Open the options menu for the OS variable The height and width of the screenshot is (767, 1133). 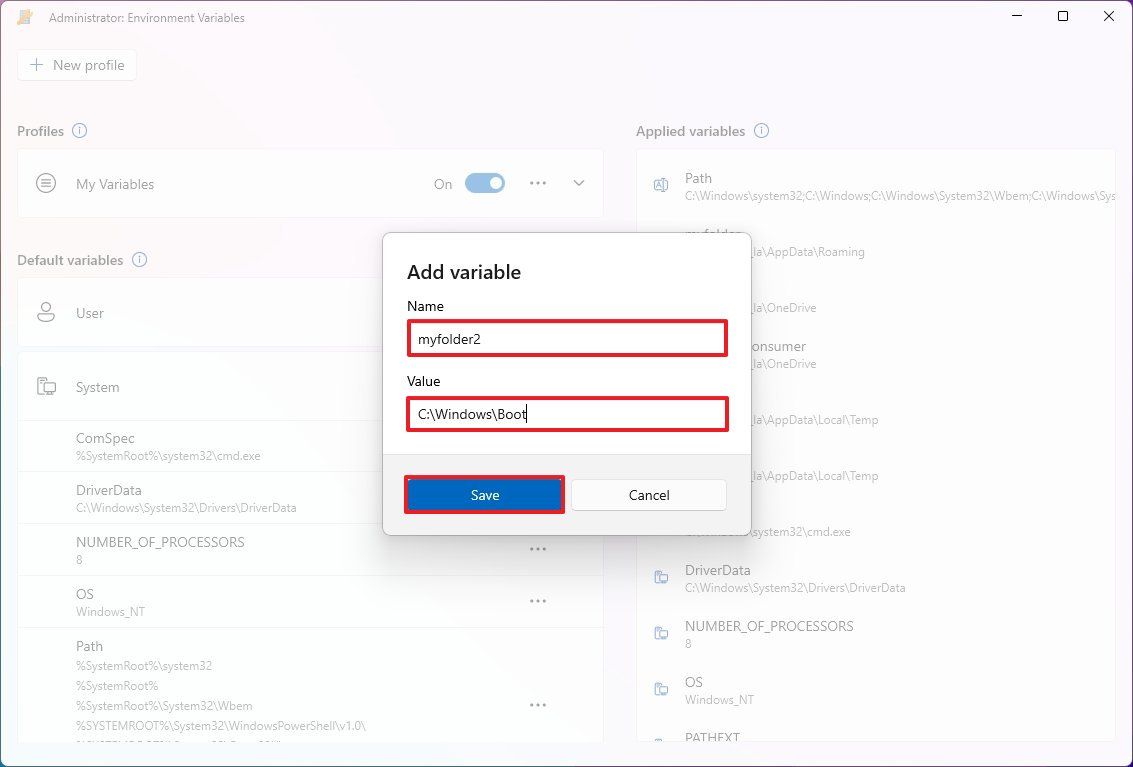coord(538,600)
